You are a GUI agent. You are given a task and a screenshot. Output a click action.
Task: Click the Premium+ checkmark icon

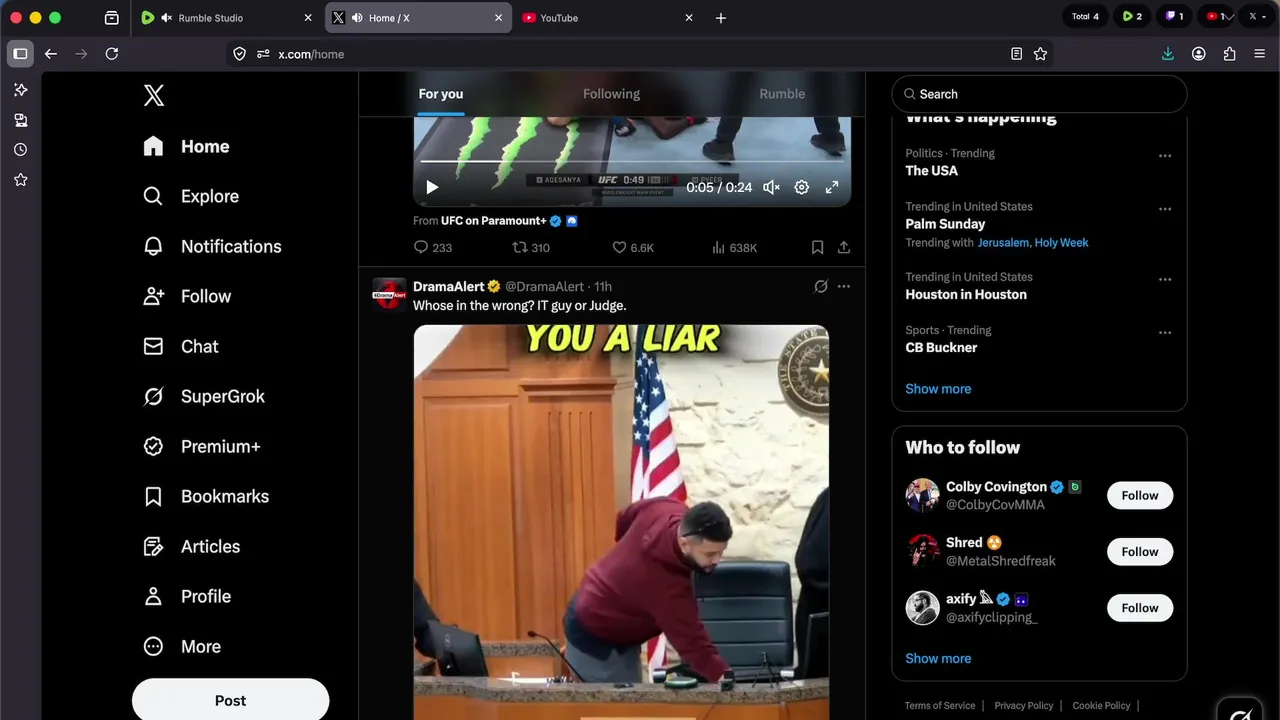153,446
